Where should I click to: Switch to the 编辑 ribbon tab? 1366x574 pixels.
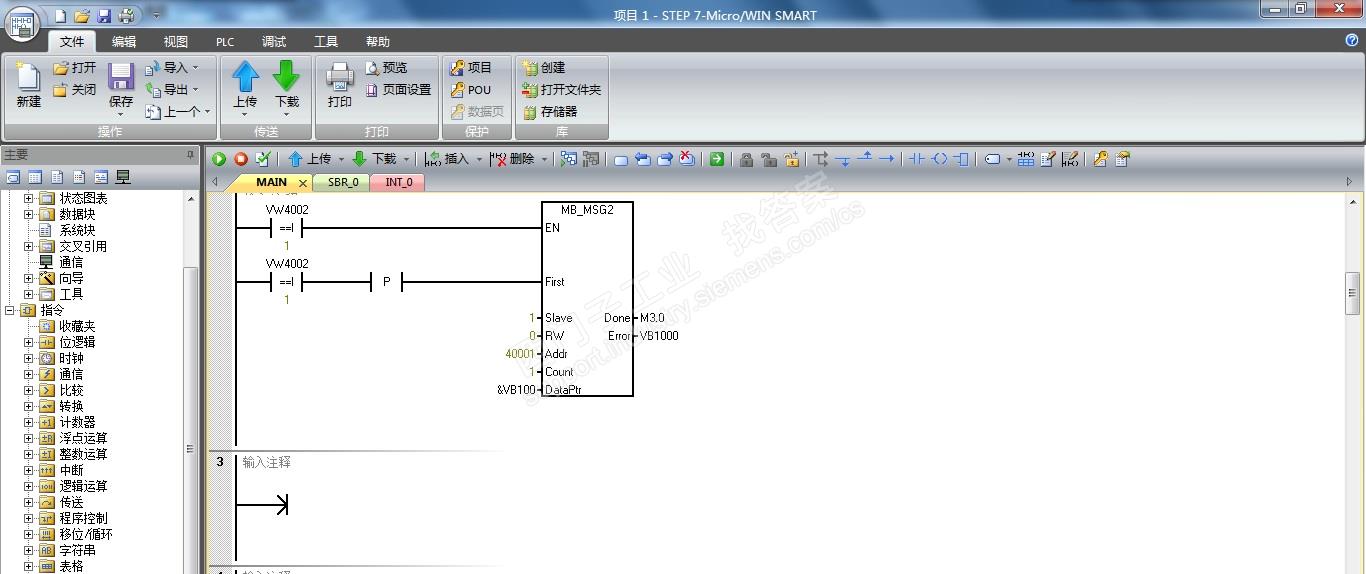124,41
